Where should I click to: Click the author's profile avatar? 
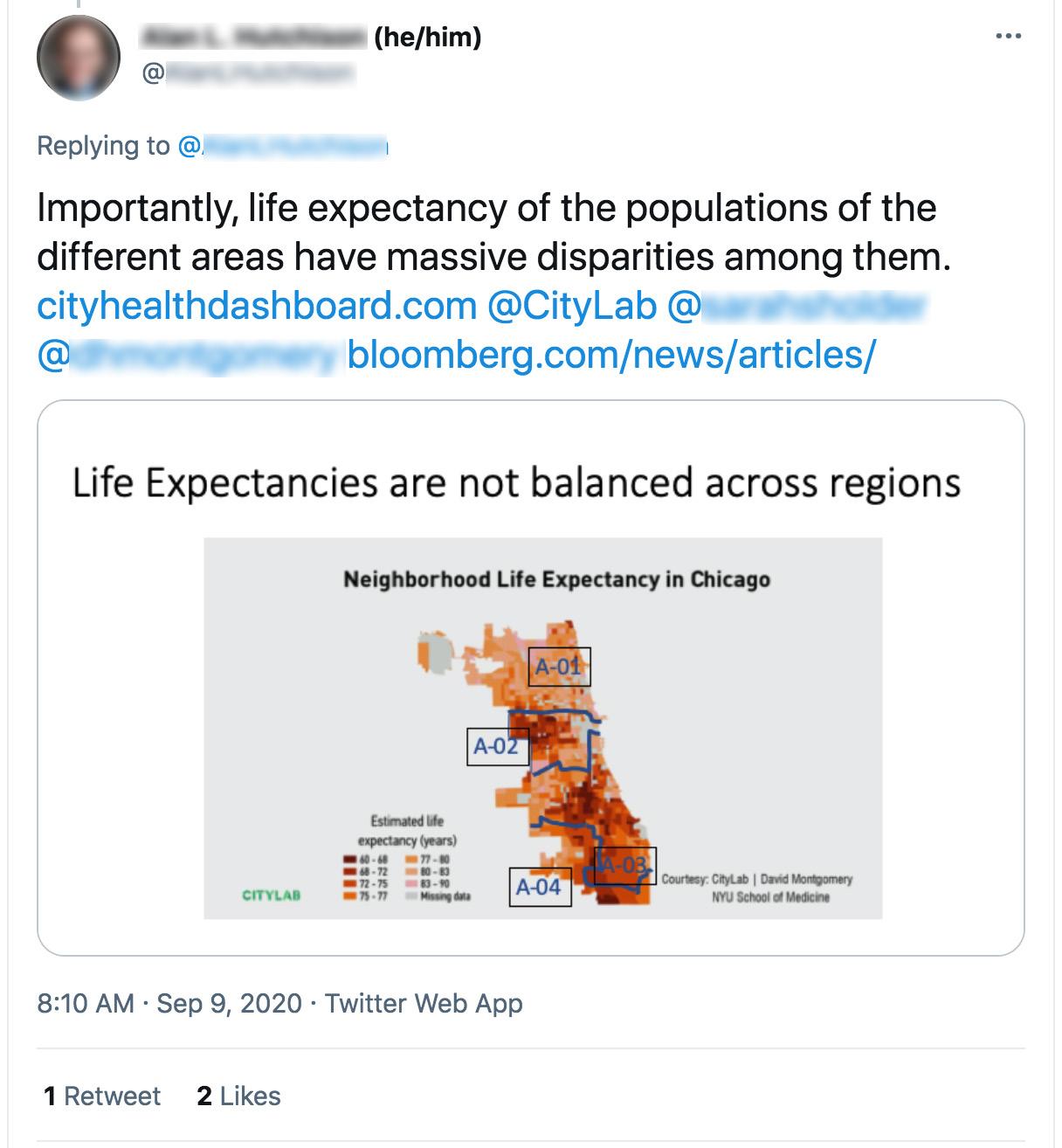78,57
